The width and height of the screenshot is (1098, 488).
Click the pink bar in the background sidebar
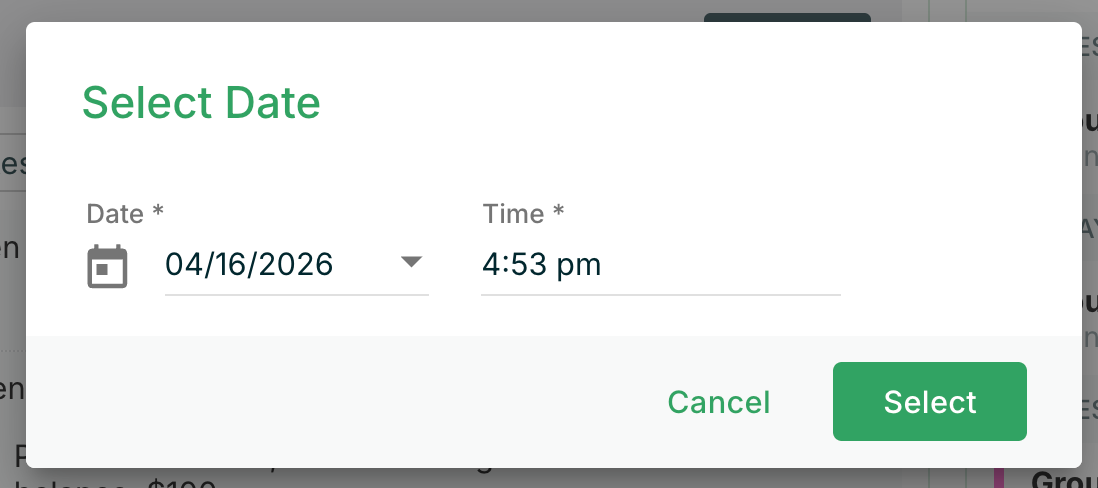[998, 477]
